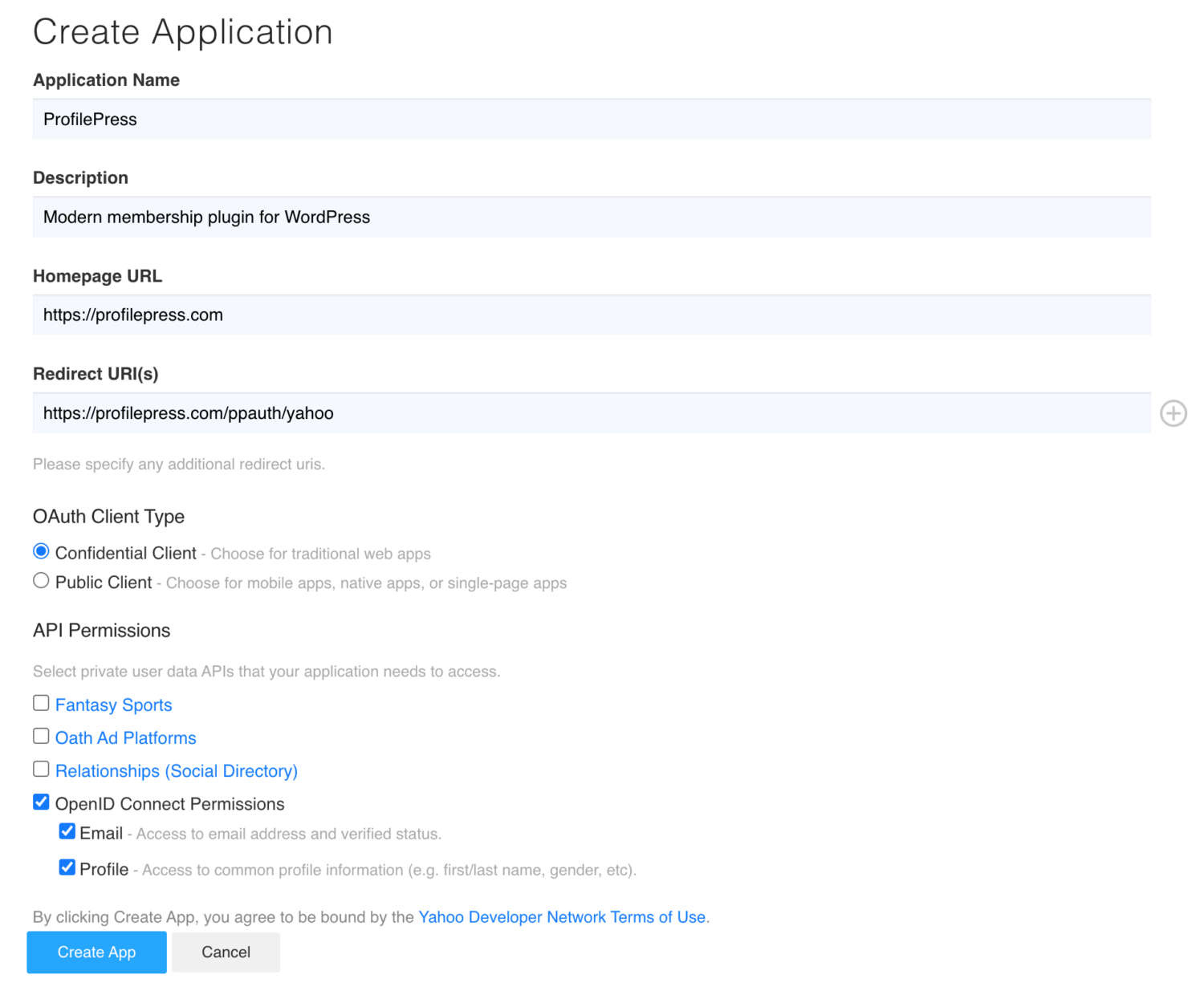
Task: Select the Public Client radio button
Action: click(41, 581)
